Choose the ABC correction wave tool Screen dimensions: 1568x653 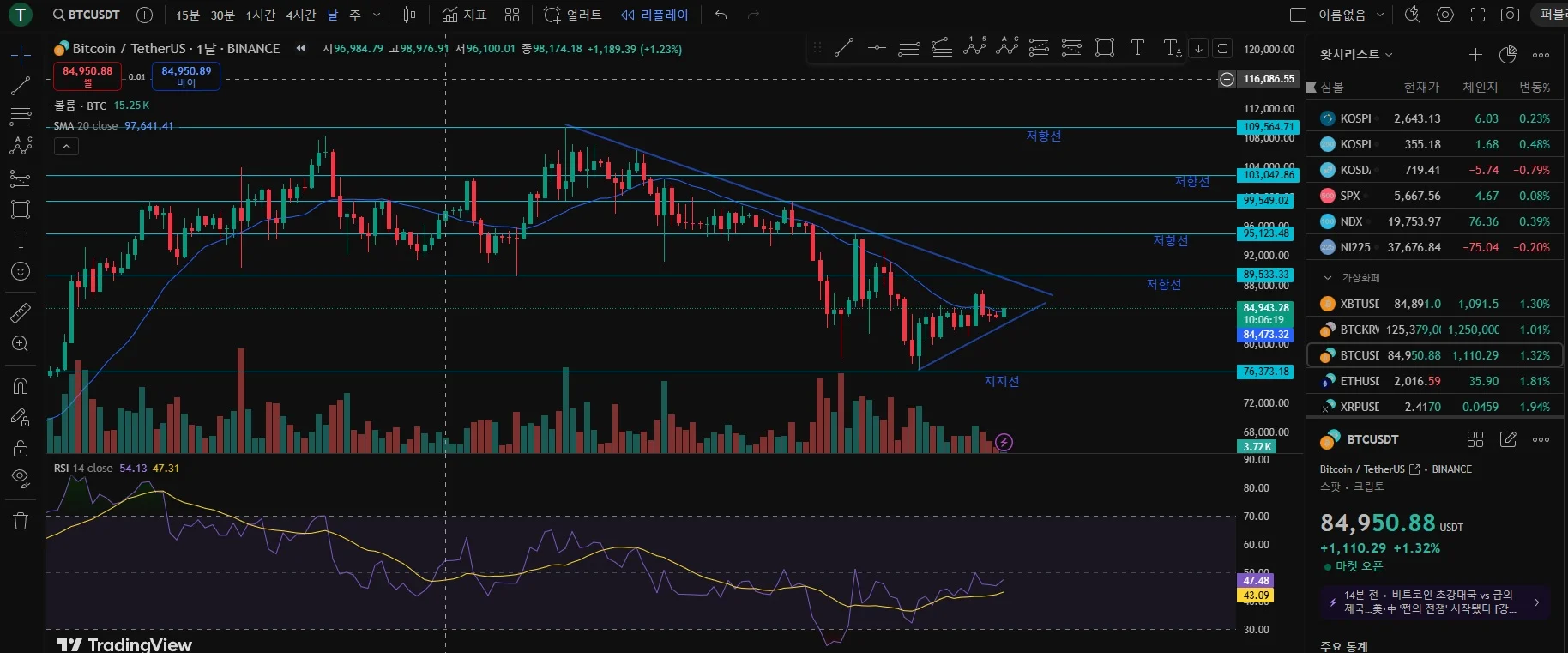click(1007, 48)
